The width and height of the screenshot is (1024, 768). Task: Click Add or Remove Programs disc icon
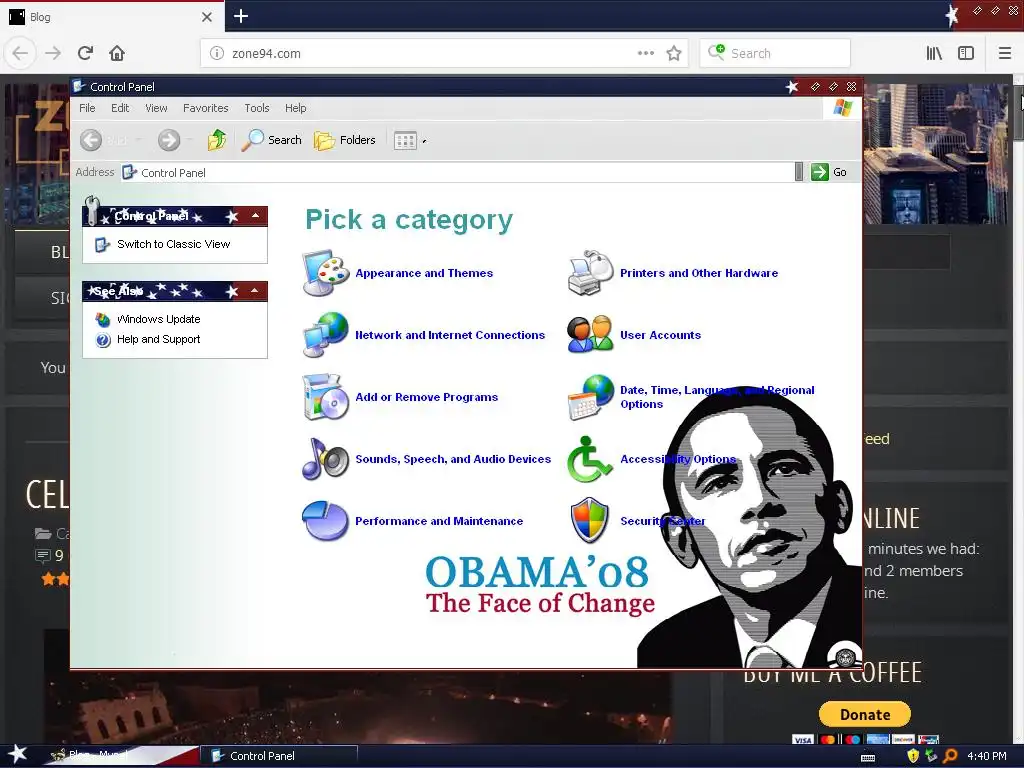pyautogui.click(x=325, y=396)
